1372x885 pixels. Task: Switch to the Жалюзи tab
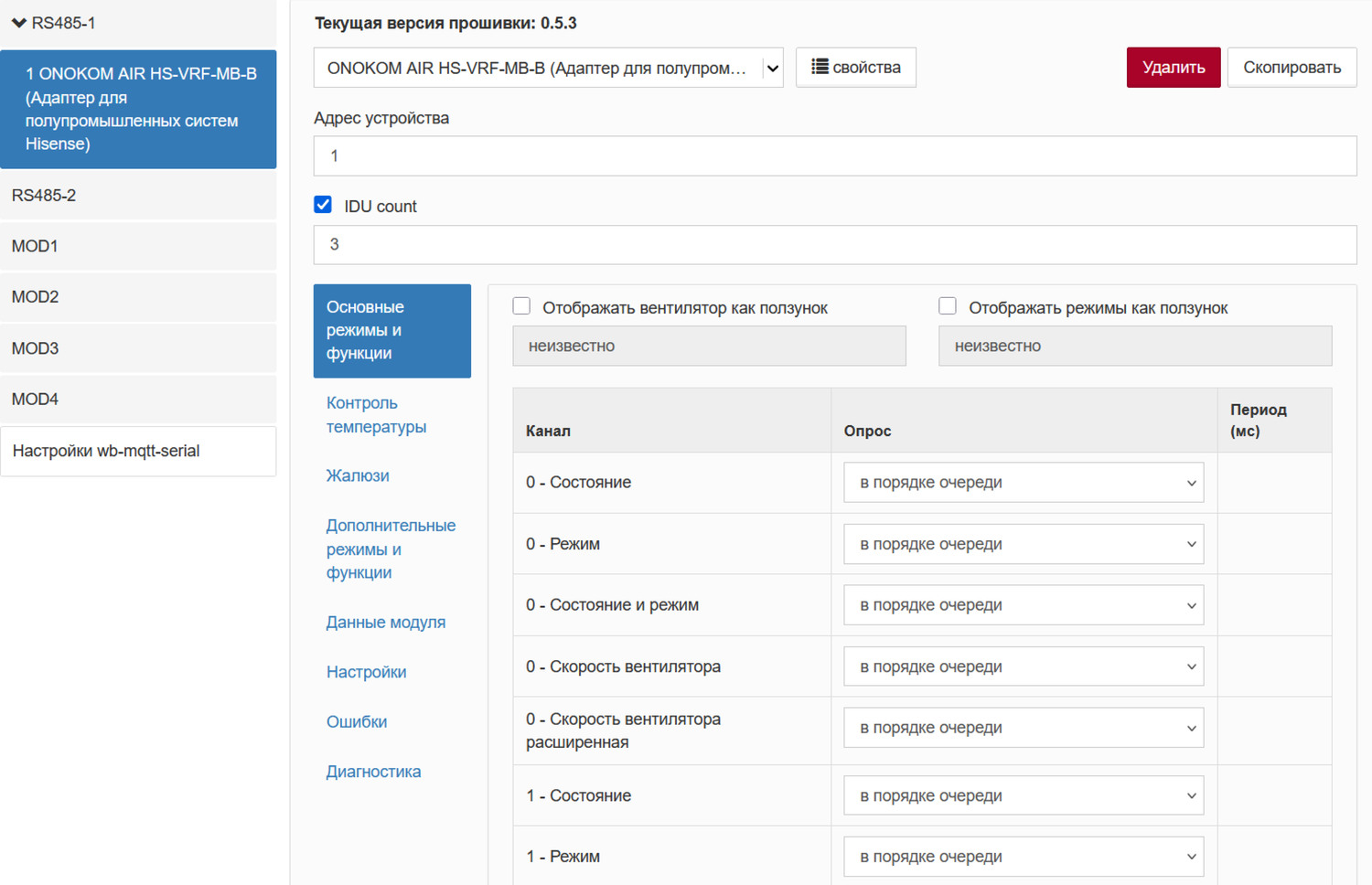tap(358, 475)
